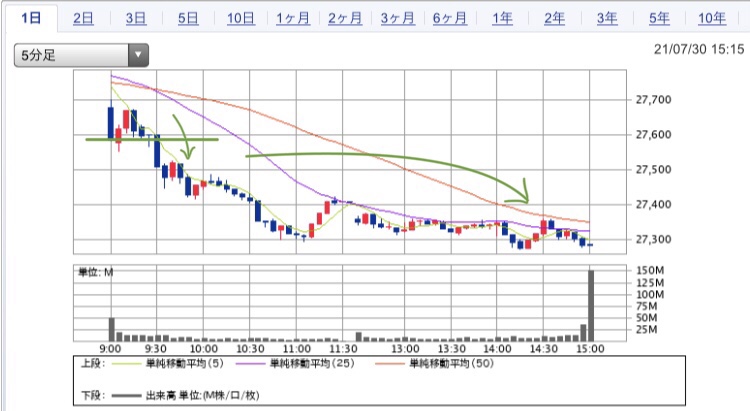The image size is (750, 411).
Task: Click the green line swatch for 移動平均(5)
Action: 127,364
